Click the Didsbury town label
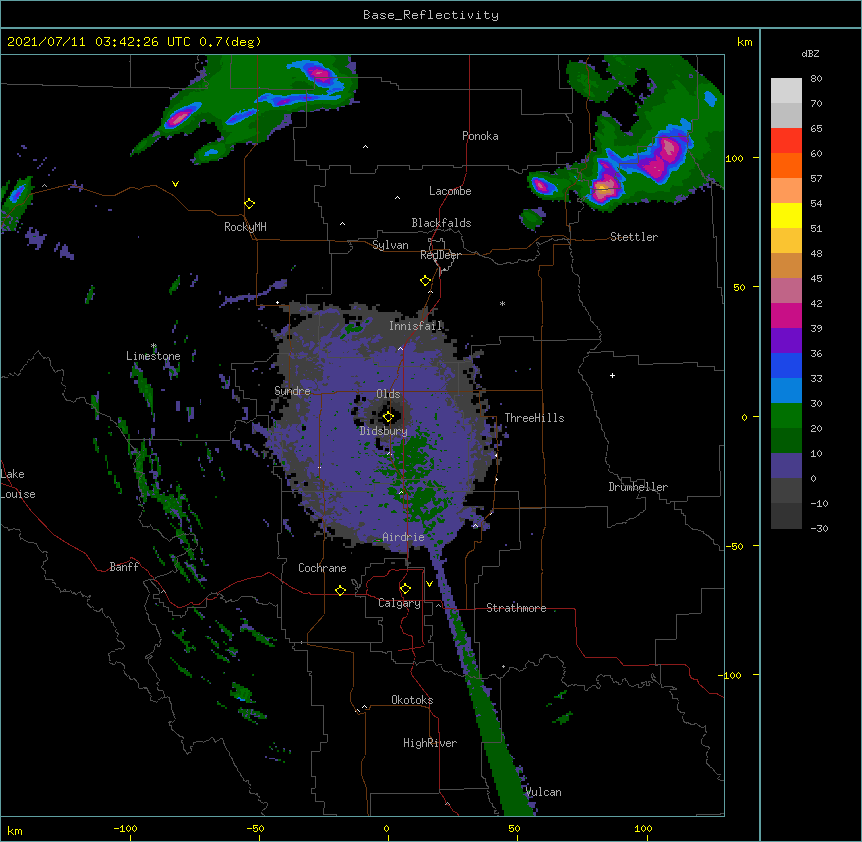Image resolution: width=862 pixels, height=842 pixels. coord(384,431)
